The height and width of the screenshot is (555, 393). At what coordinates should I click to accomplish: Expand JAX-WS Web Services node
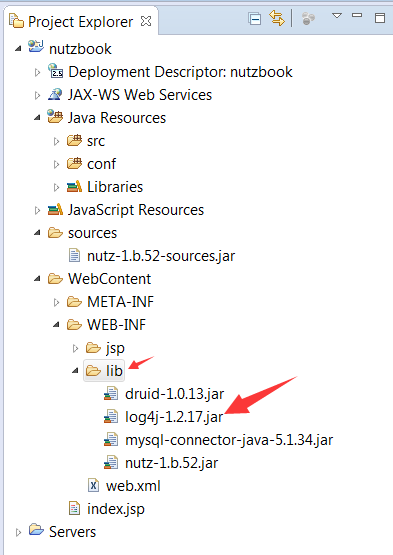pyautogui.click(x=37, y=95)
